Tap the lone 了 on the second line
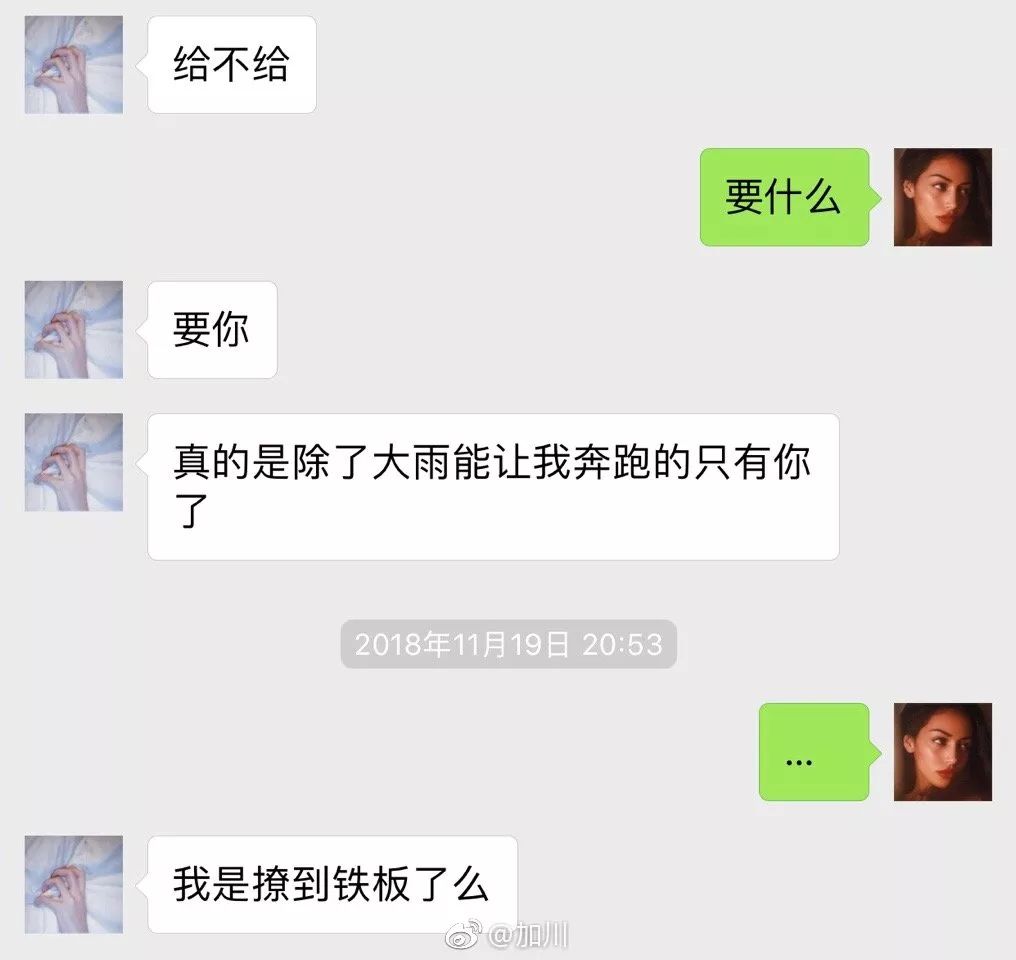Viewport: 1016px width, 960px height. pos(191,511)
